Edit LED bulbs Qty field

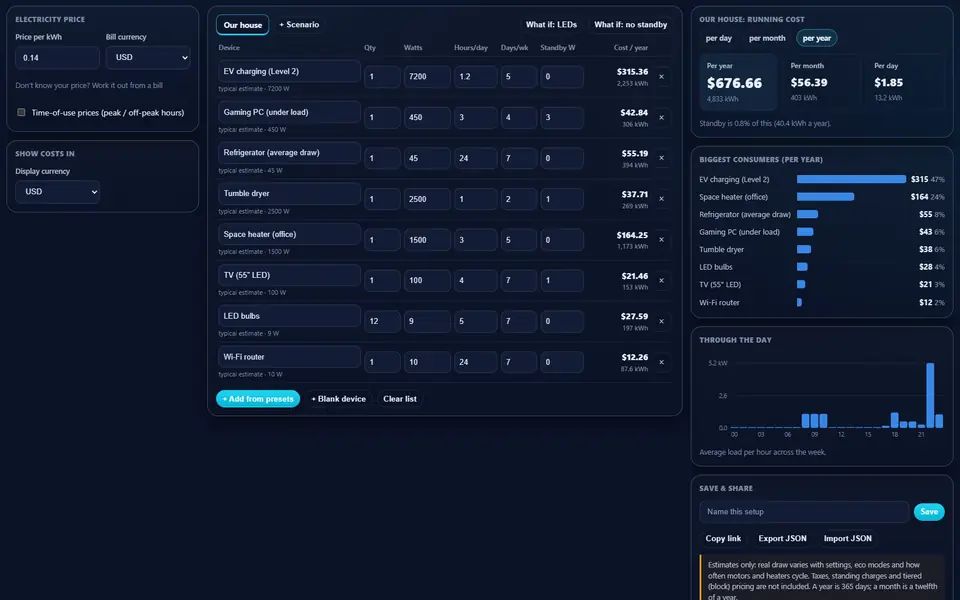382,321
